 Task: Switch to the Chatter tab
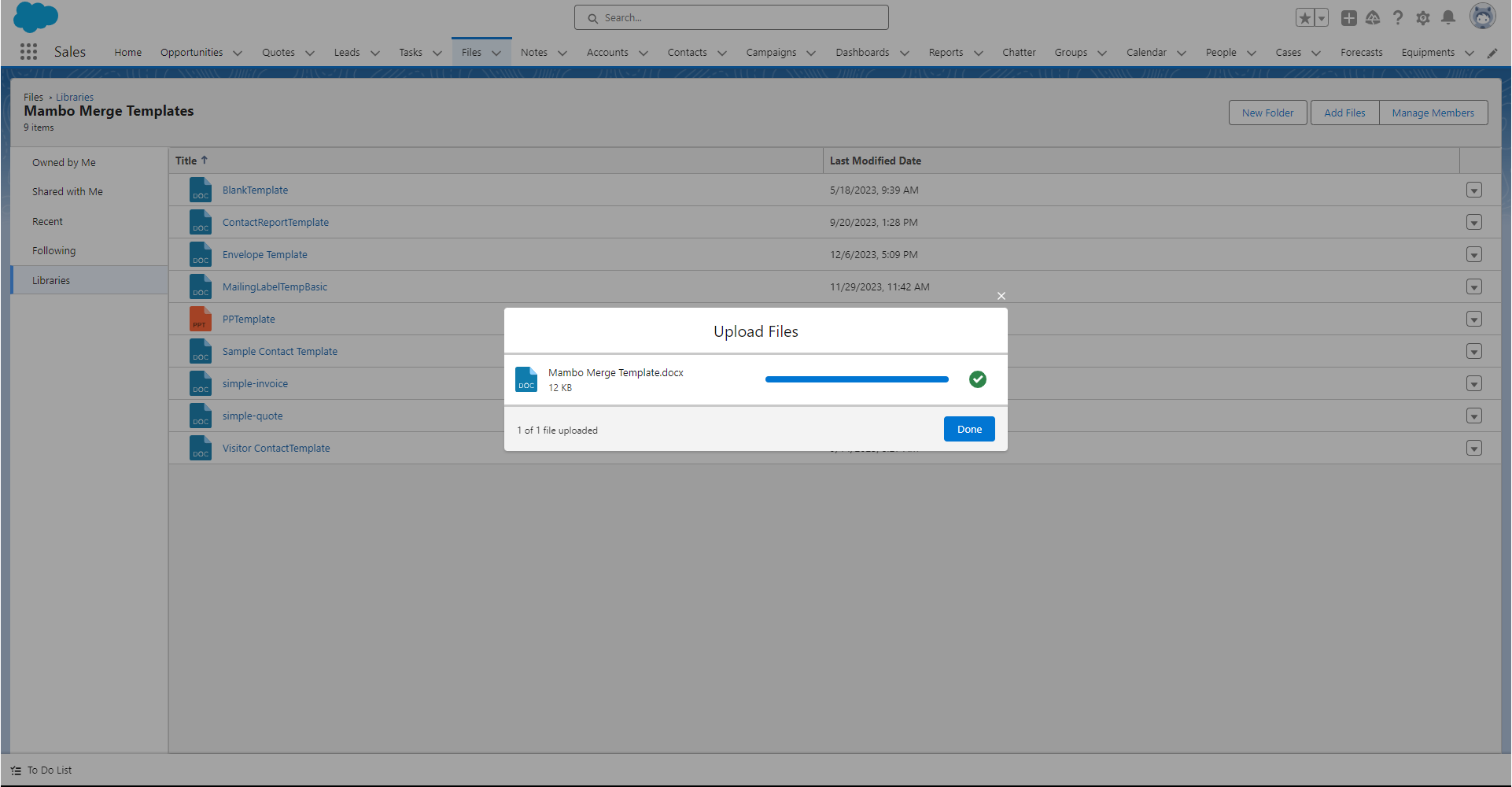coord(1019,52)
